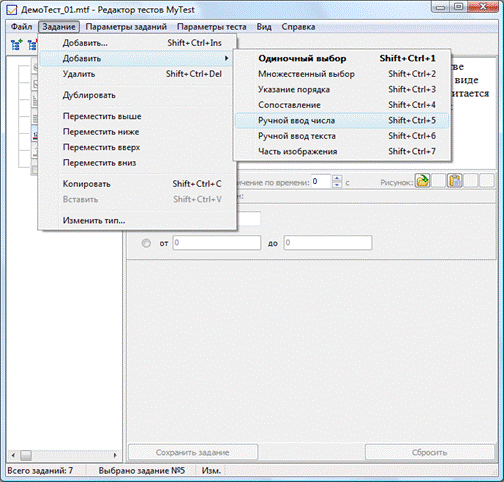This screenshot has width=504, height=482.
Task: Choose Дублировать menu entry
Action: point(137,95)
